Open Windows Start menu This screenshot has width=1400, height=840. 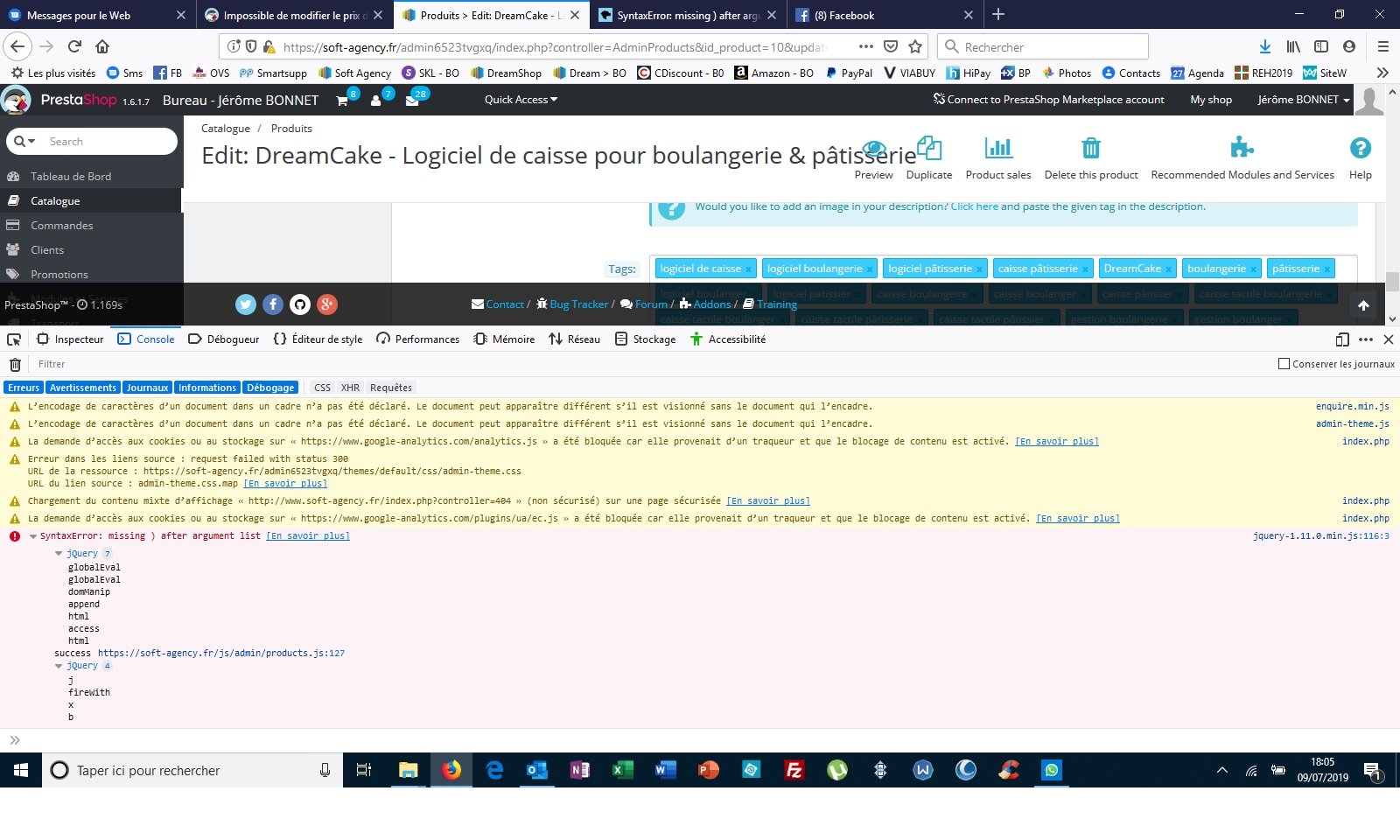click(21, 770)
